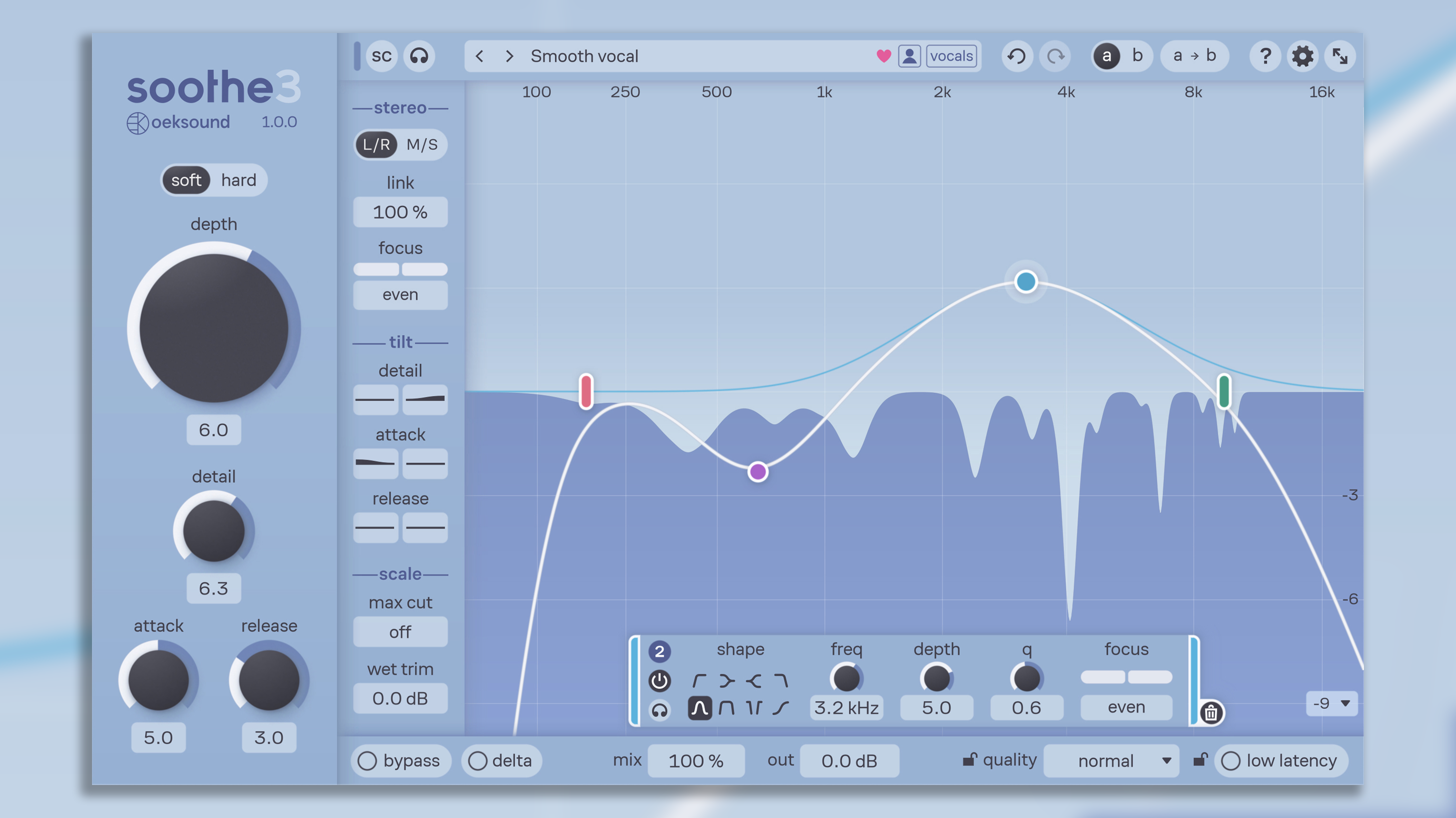Go to the previous preset
Image resolution: width=1456 pixels, height=818 pixels.
[479, 56]
